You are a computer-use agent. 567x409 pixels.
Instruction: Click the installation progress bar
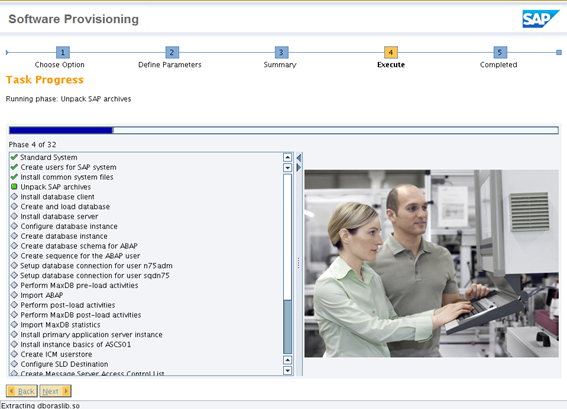pos(284,130)
